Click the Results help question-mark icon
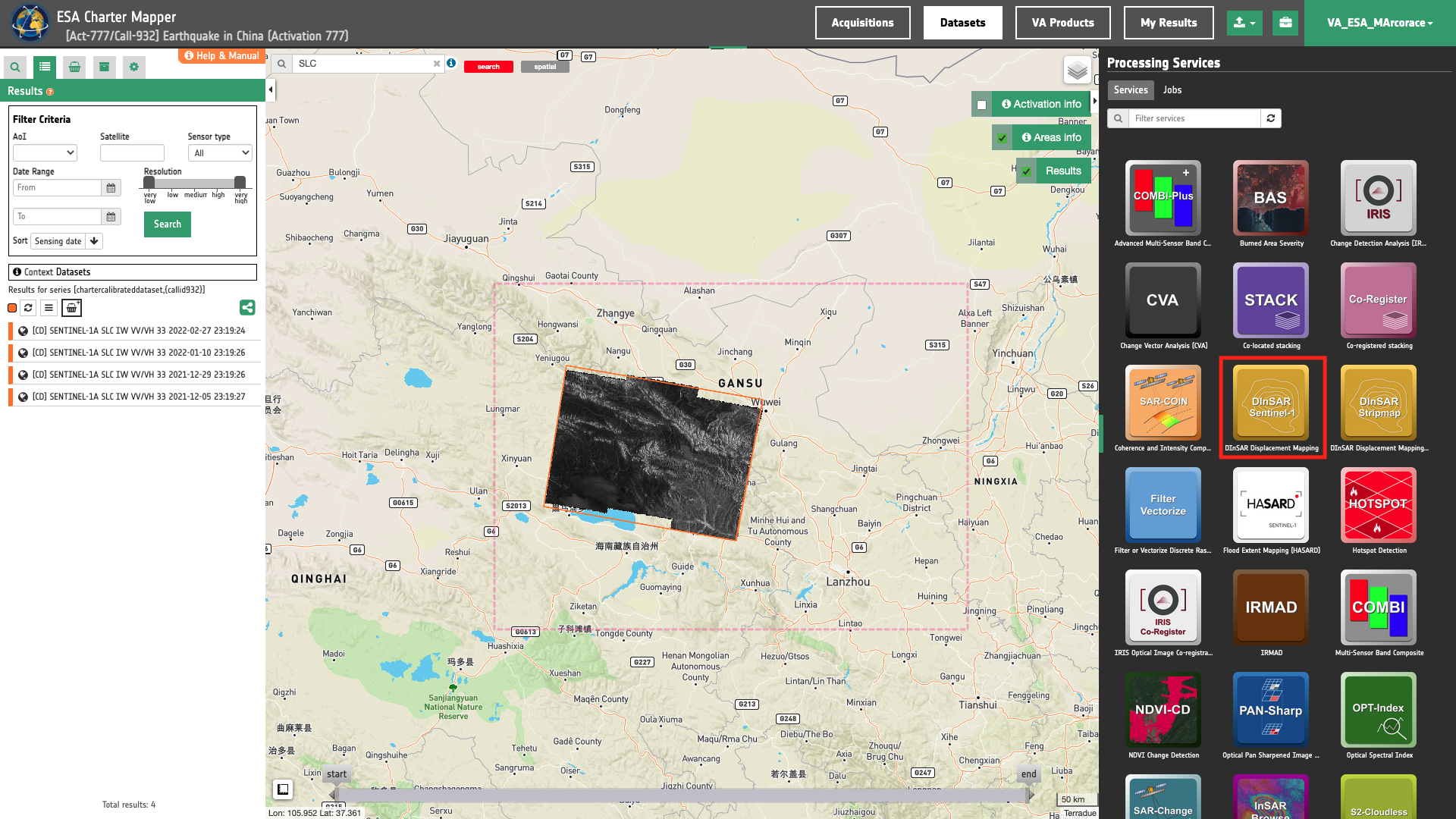This screenshot has height=819, width=1456. point(50,92)
